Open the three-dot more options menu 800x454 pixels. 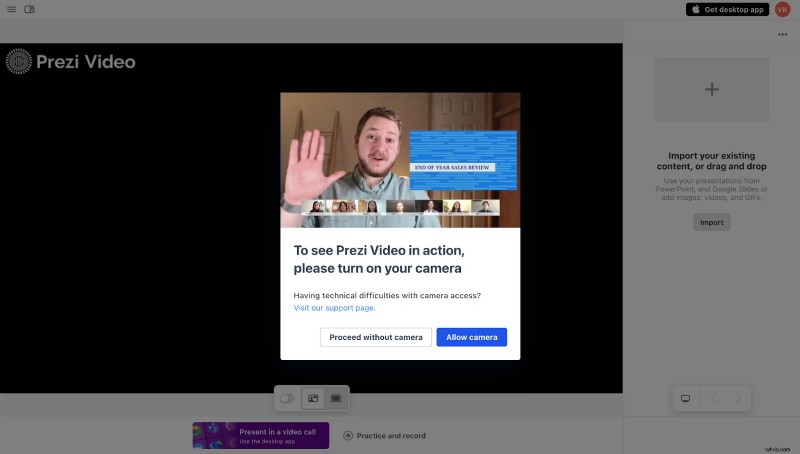coord(782,34)
